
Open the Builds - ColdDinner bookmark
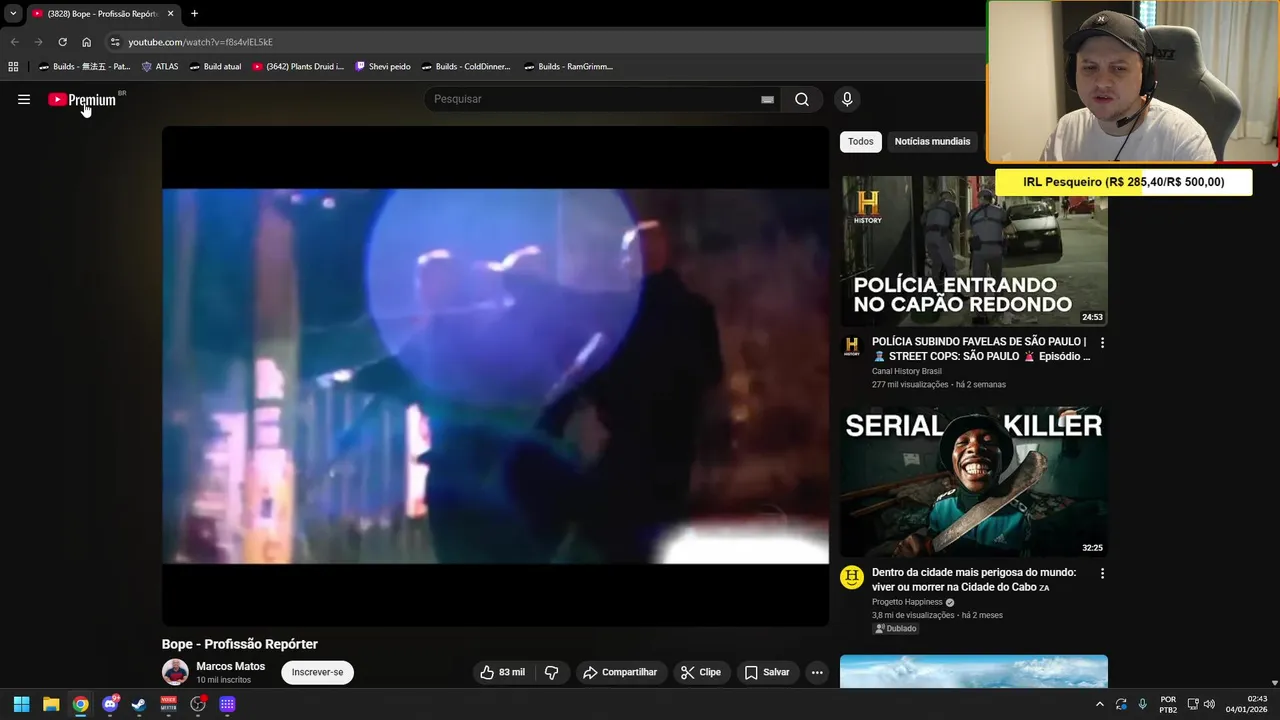pos(466,67)
